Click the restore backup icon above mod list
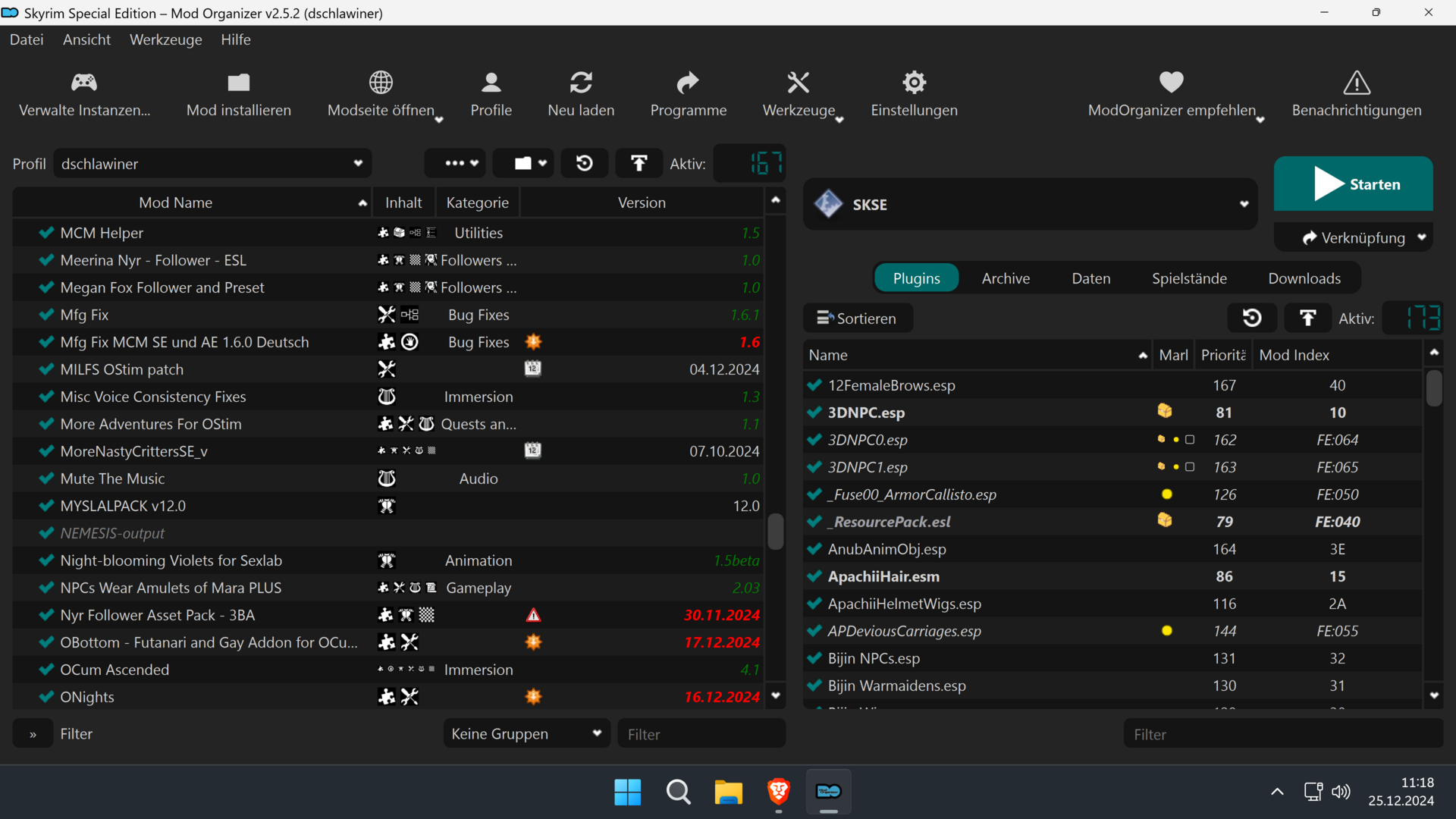Screen dimensions: 1456x819 [585, 163]
